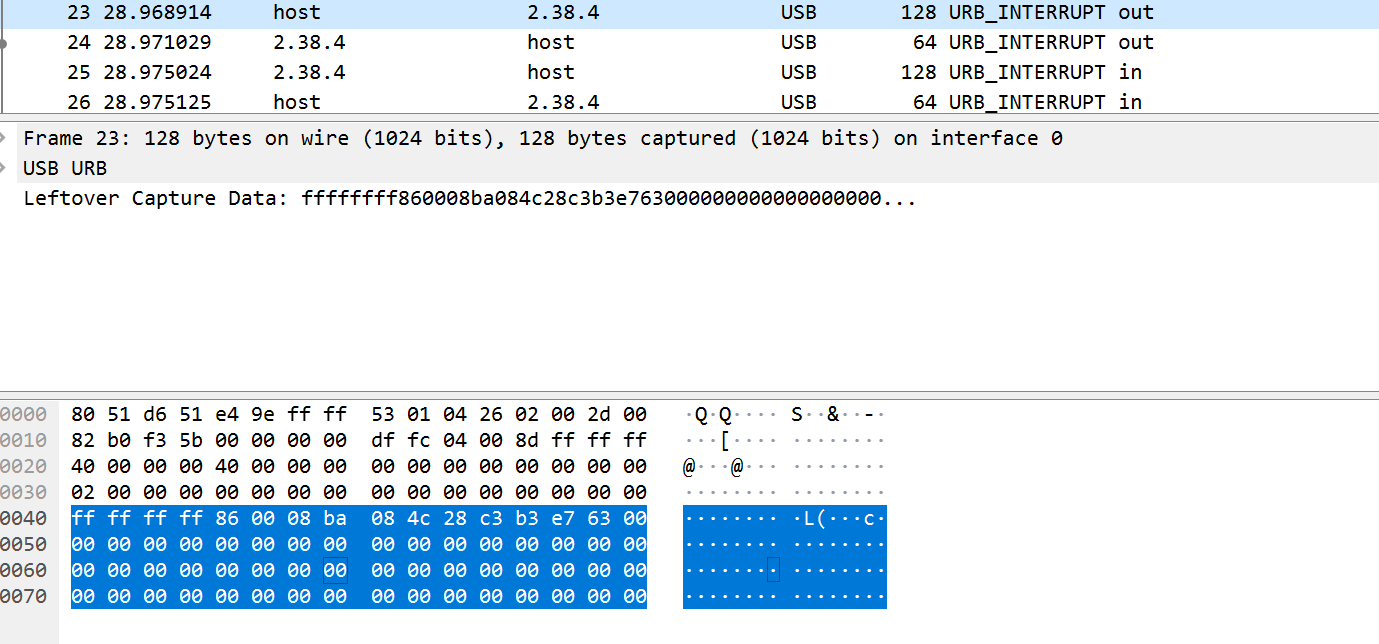Click ASCII '[' character in row 0010
The height and width of the screenshot is (644, 1379).
click(x=725, y=441)
